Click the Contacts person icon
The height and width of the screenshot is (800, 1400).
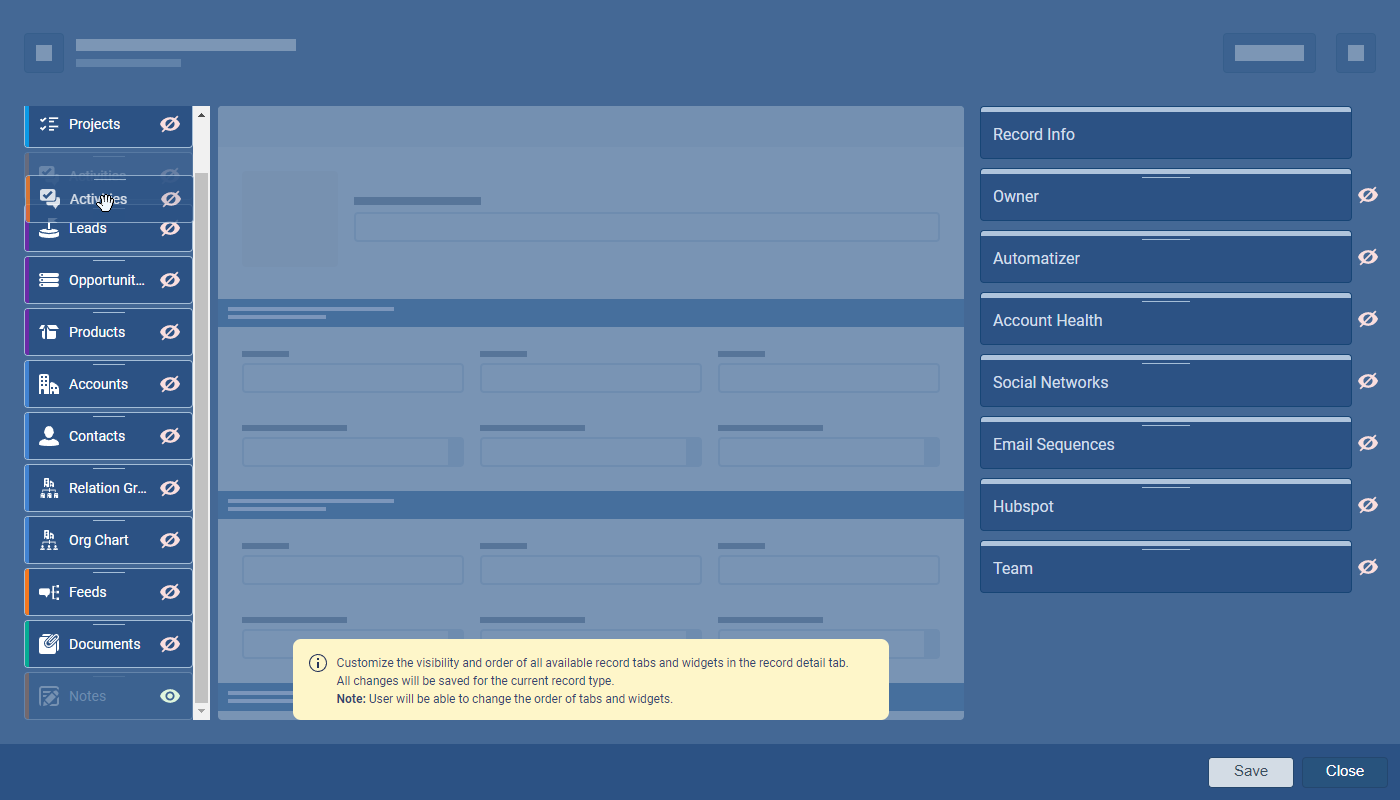click(49, 436)
